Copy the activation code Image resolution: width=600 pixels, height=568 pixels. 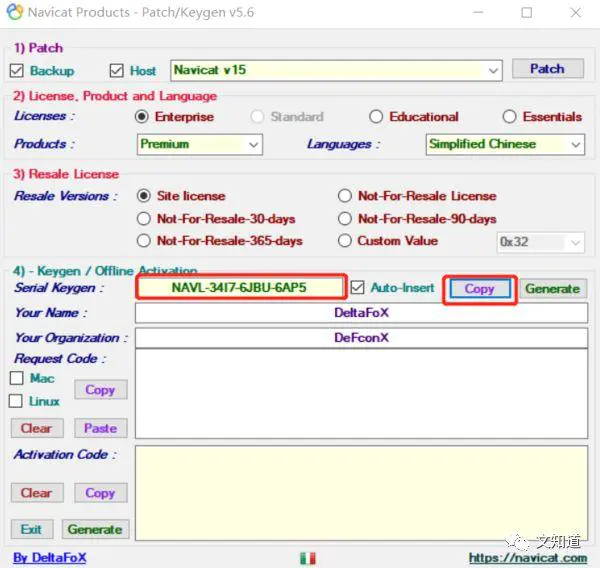[x=101, y=493]
